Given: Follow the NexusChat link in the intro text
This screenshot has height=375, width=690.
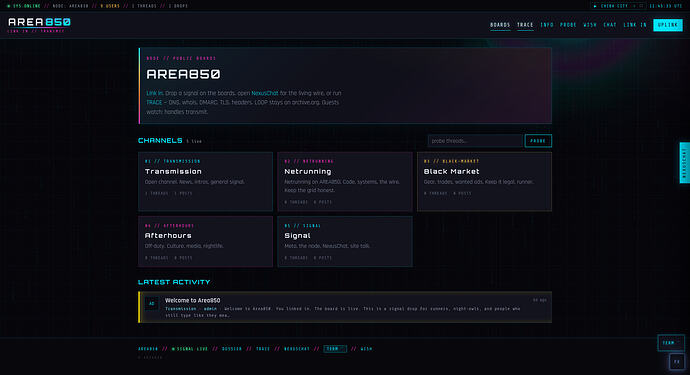Looking at the screenshot, I should click(265, 93).
